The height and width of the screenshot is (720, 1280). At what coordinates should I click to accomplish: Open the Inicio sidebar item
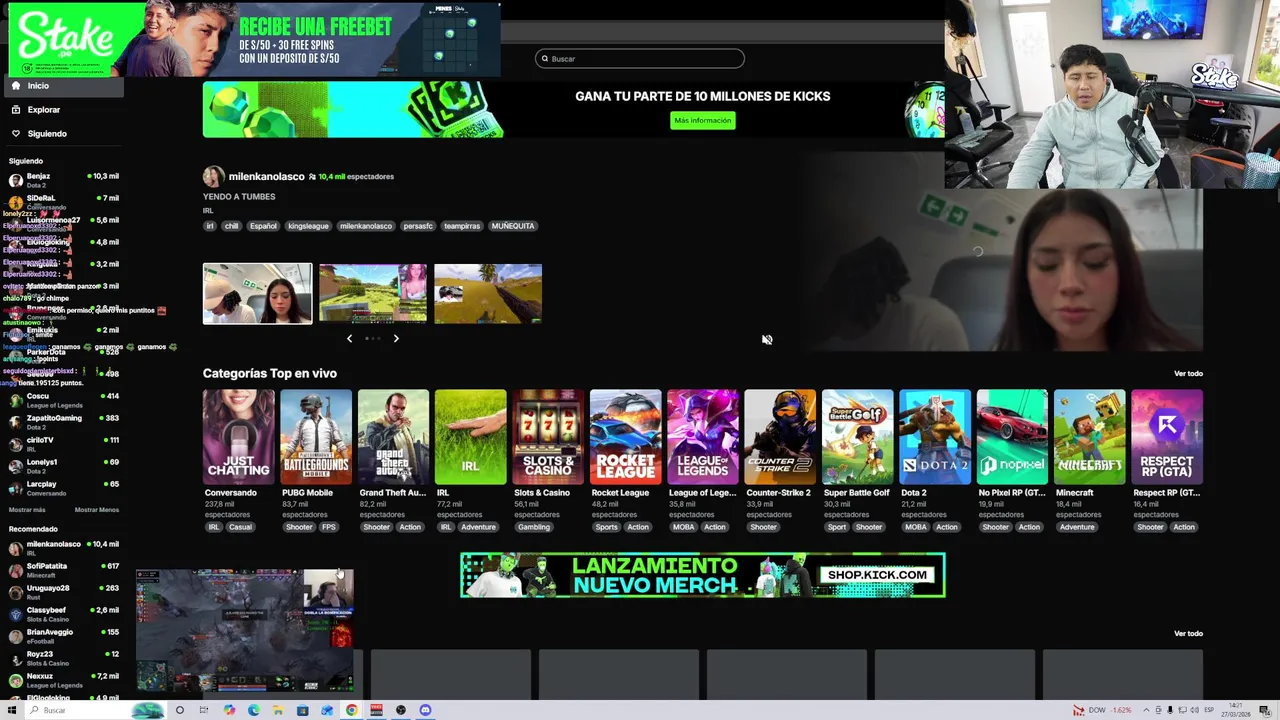coord(62,86)
